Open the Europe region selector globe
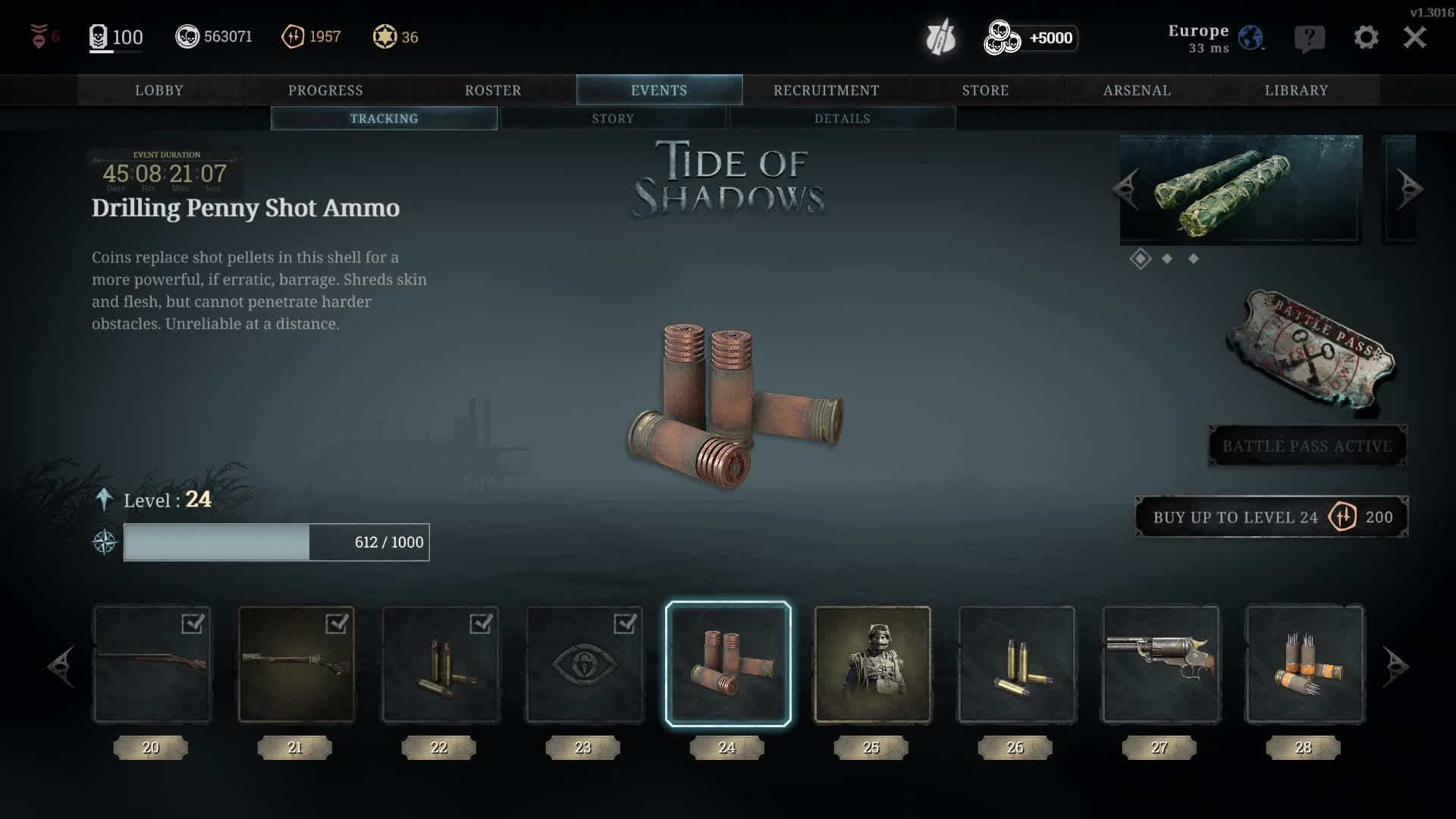 pos(1250,37)
